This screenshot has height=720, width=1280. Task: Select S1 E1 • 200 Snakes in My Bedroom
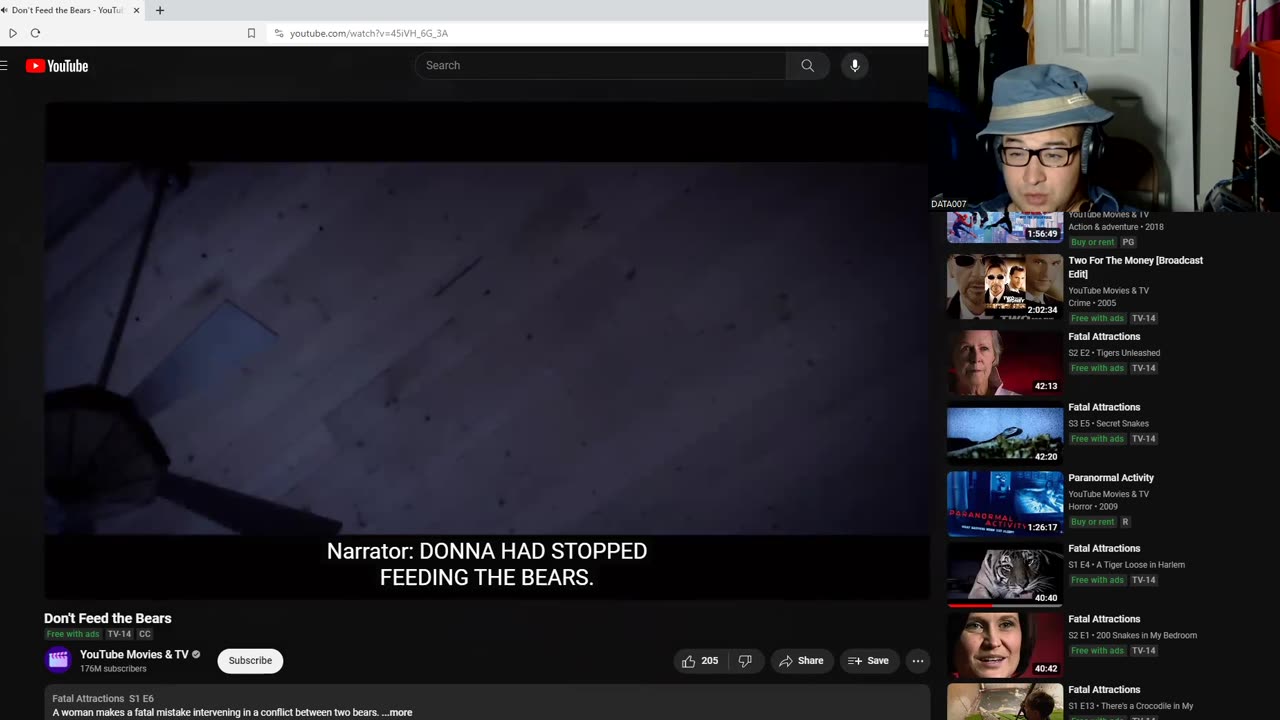1132,636
